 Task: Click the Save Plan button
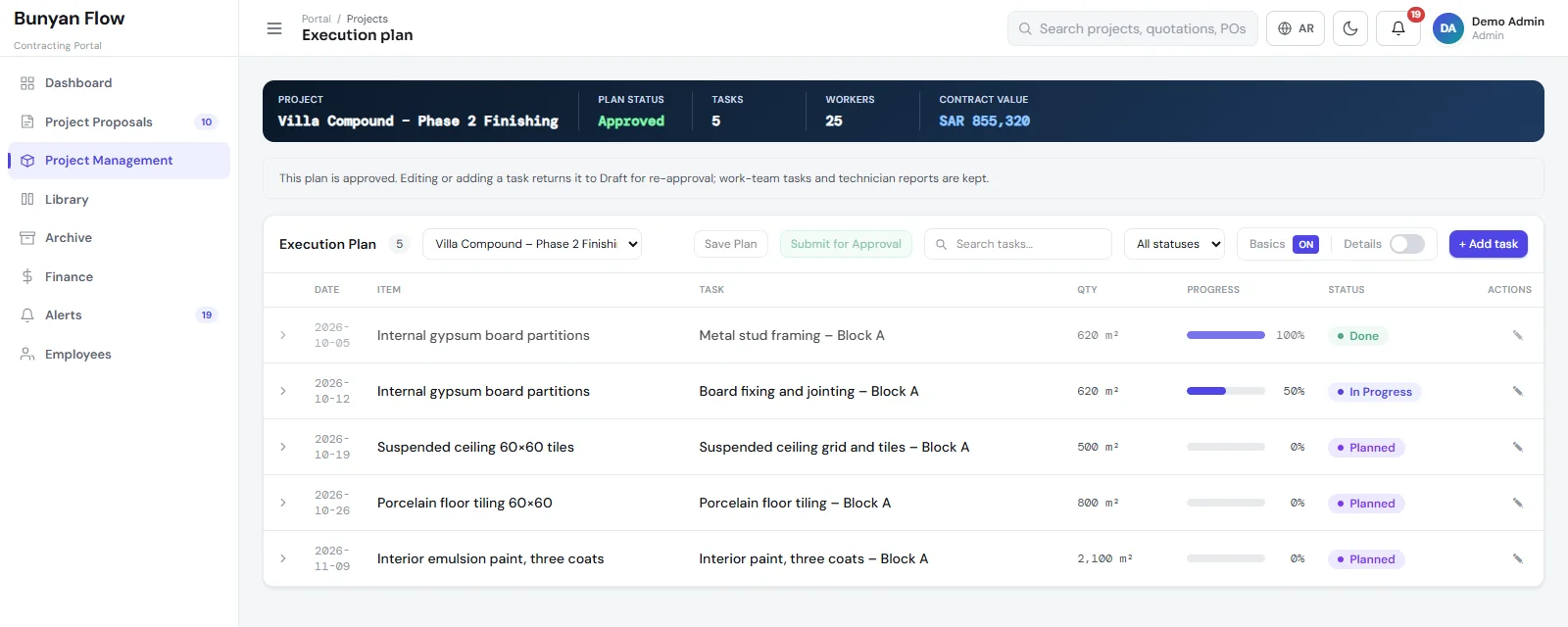tap(731, 244)
